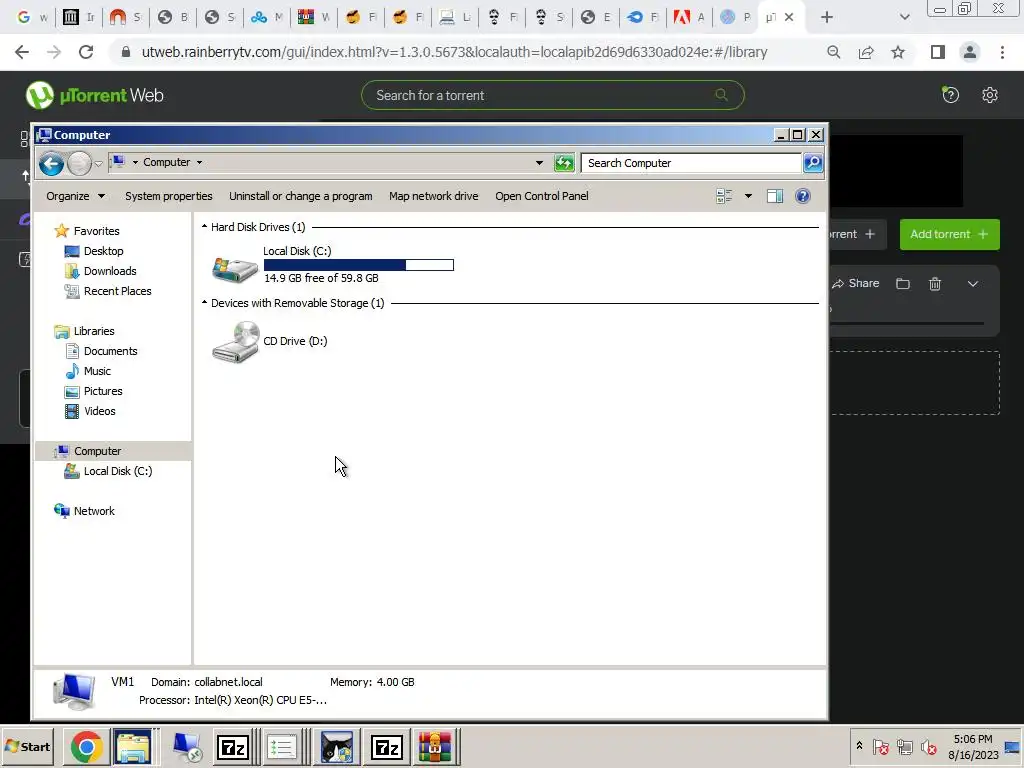Image resolution: width=1024 pixels, height=768 pixels.
Task: Toggle Chrome side panel icon
Action: pyautogui.click(x=938, y=52)
